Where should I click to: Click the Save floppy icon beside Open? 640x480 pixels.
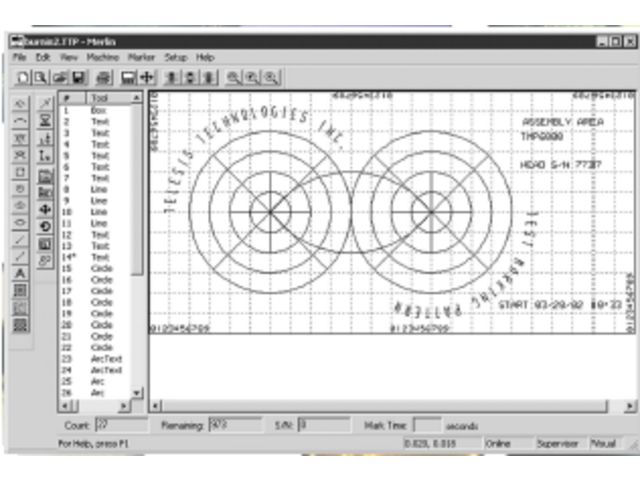78,77
